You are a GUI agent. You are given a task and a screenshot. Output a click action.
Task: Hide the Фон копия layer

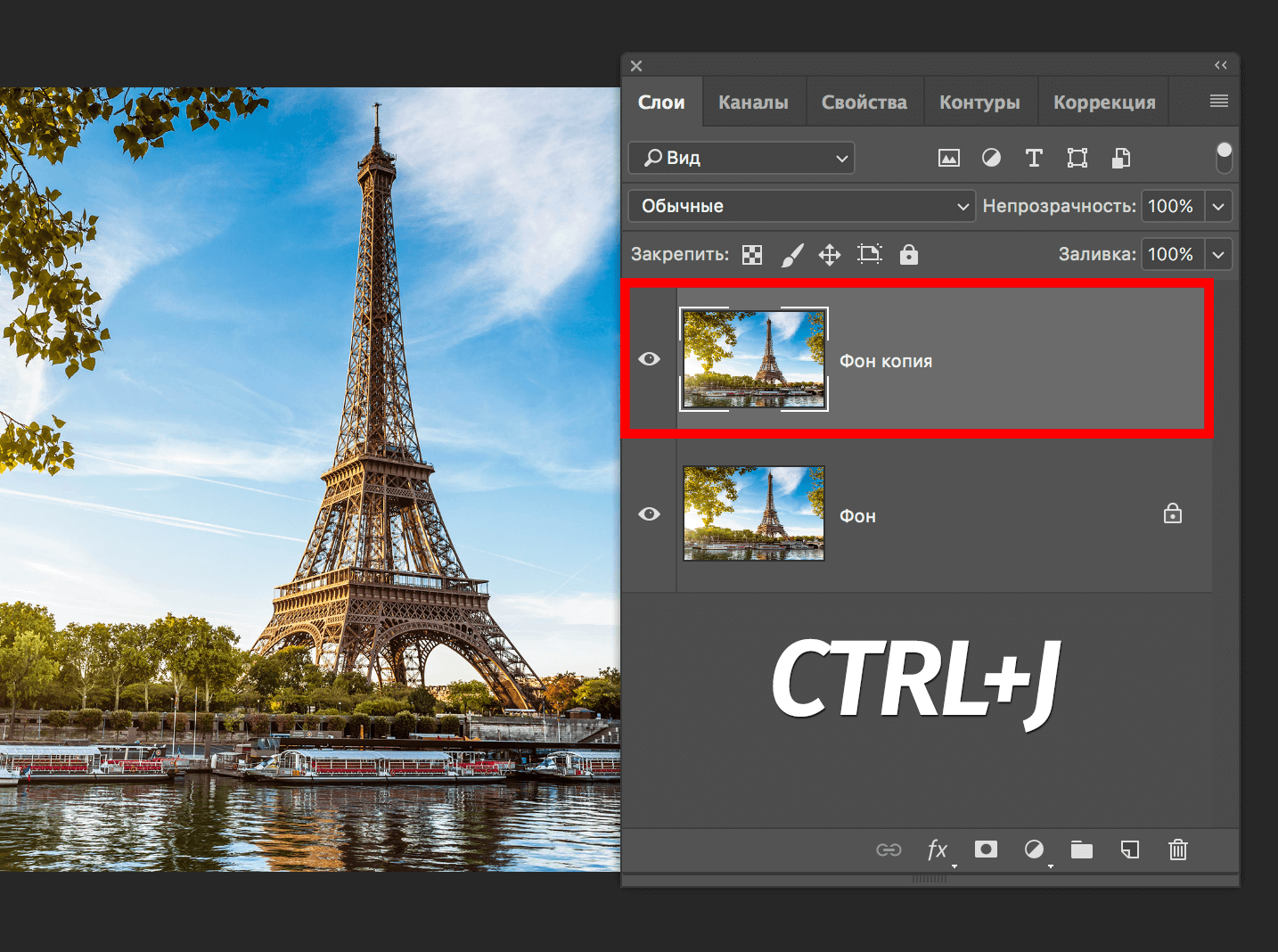tap(650, 359)
